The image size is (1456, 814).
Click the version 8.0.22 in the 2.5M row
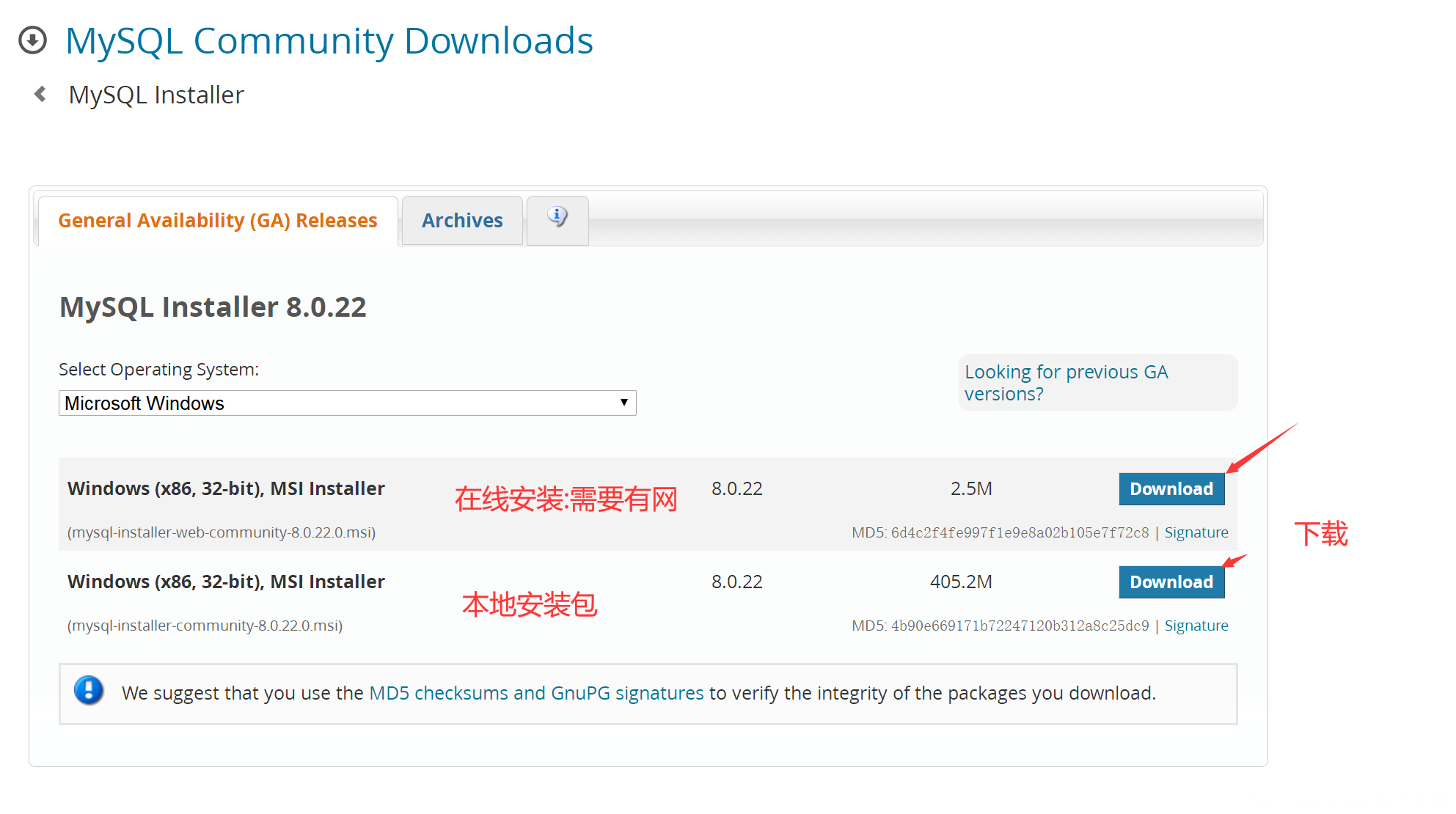coord(737,489)
